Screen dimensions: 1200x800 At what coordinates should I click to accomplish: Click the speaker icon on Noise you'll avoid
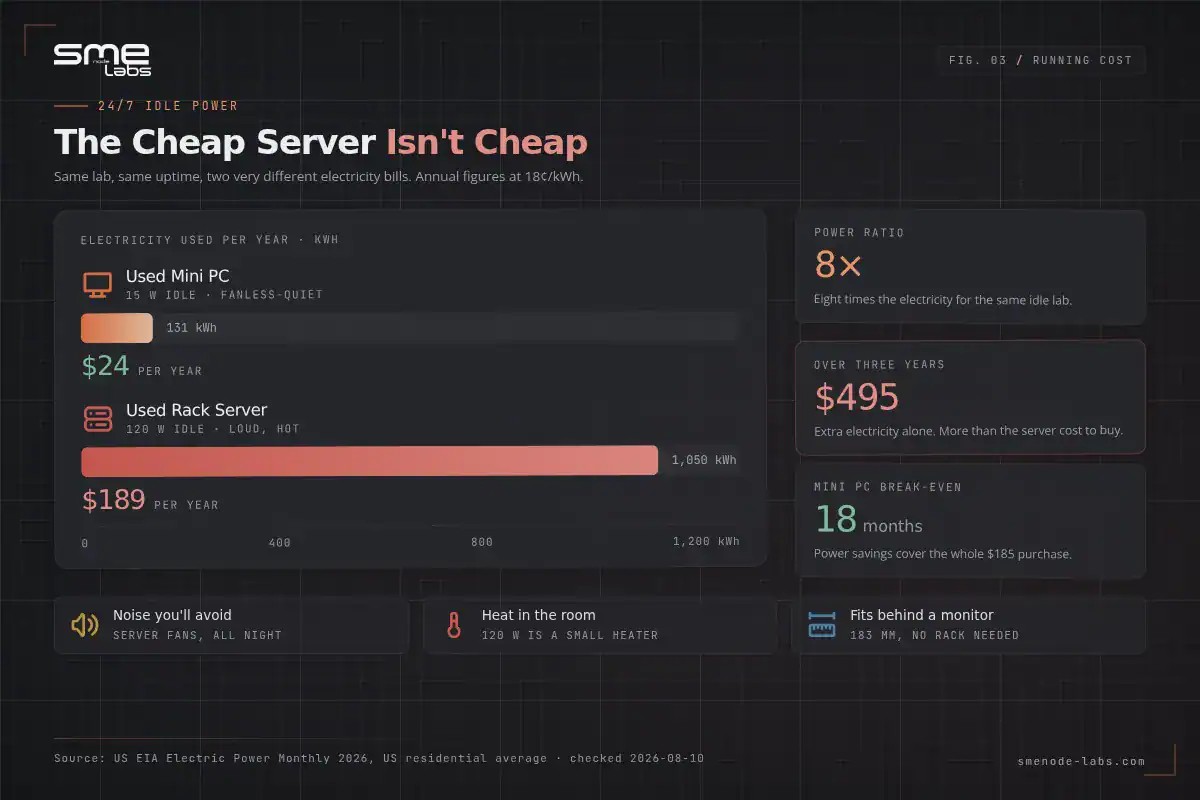(84, 625)
